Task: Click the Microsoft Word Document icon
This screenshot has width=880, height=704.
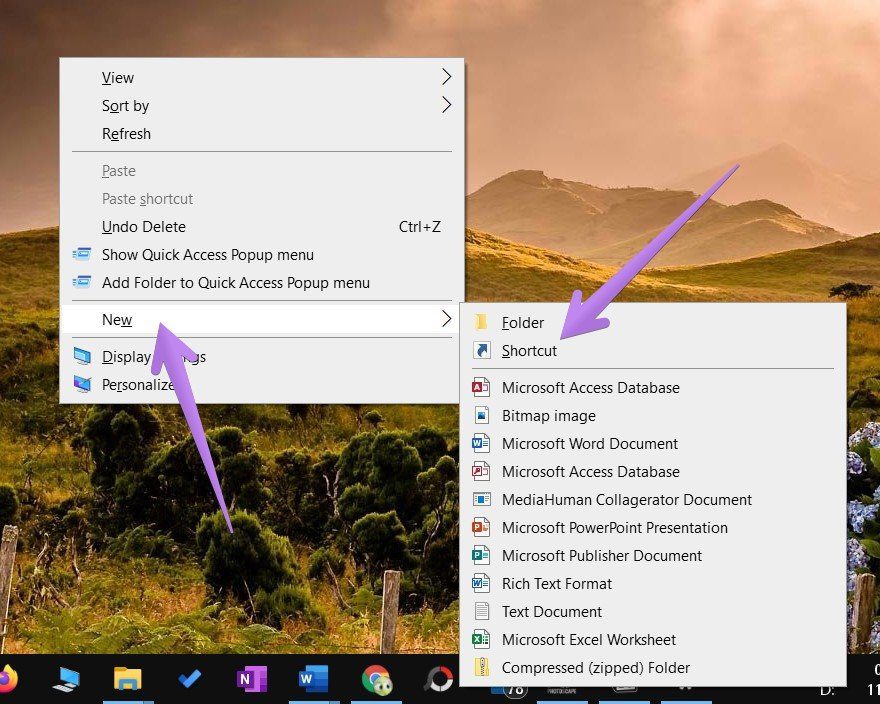Action: click(x=481, y=444)
